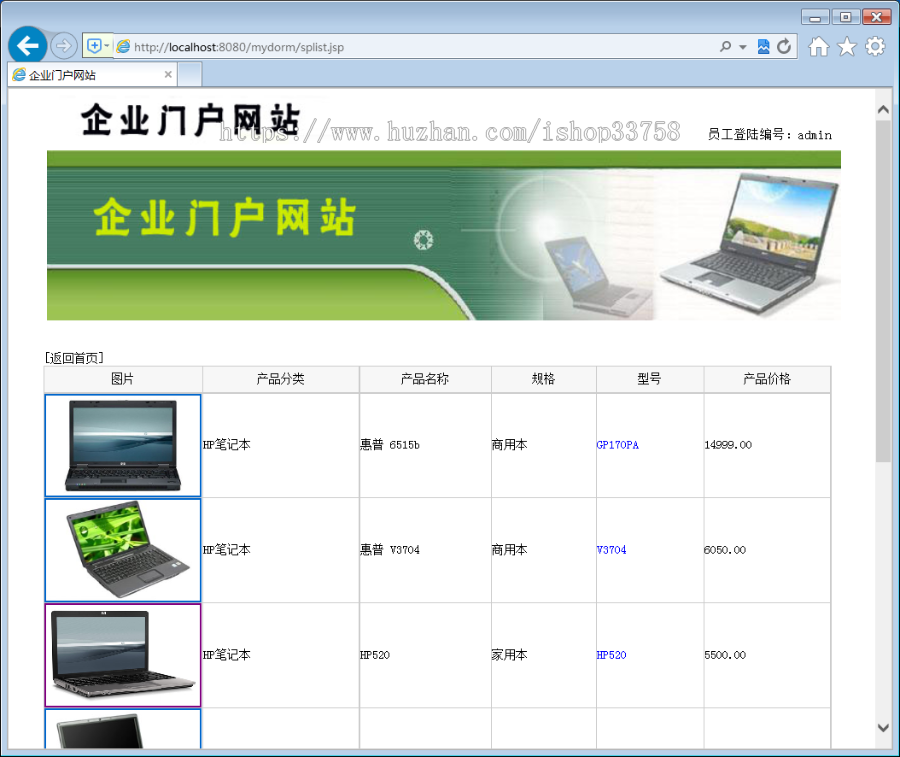
Task: Select the 企业门户网站 browser tab
Action: [x=85, y=73]
